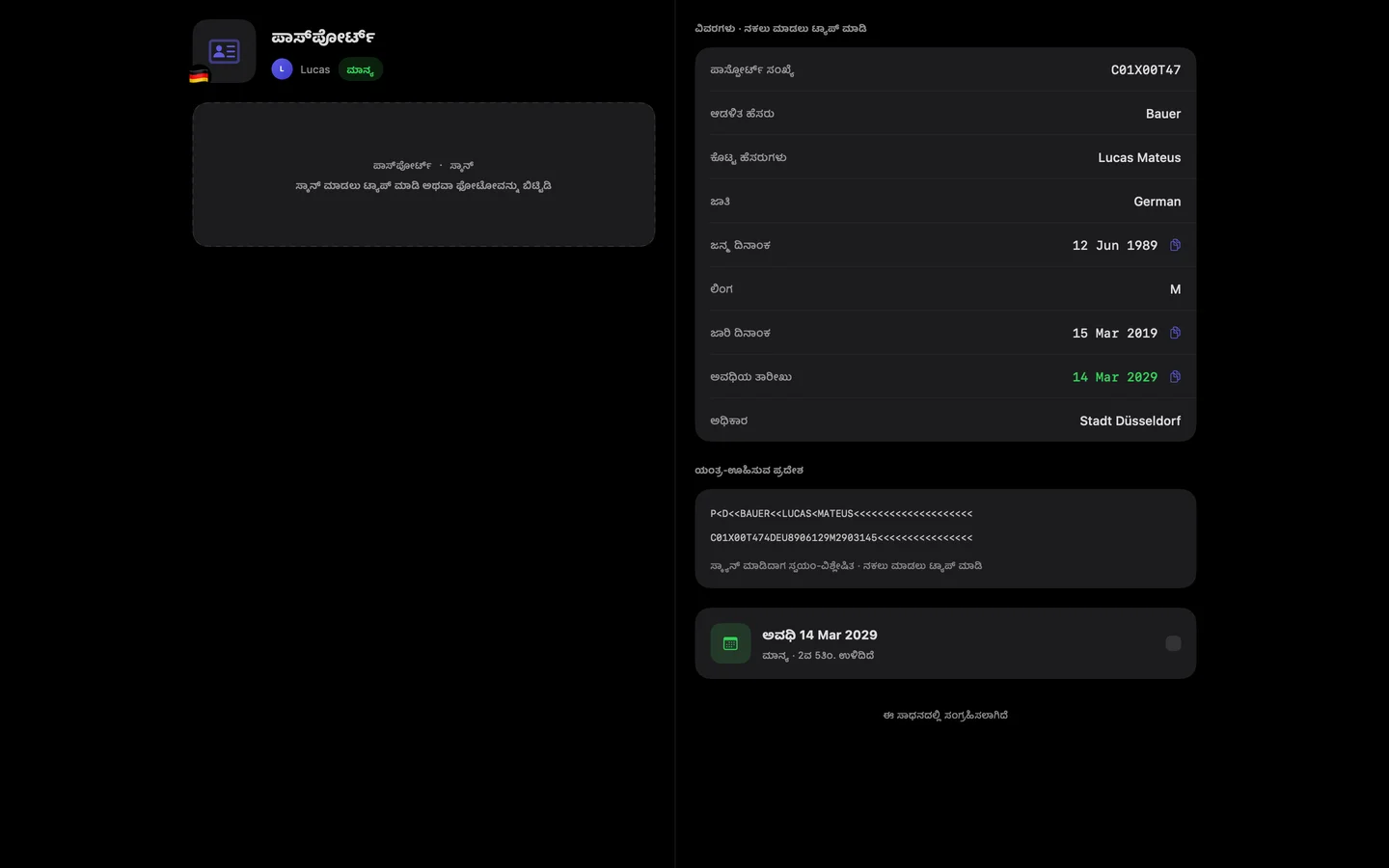Click the nationality value German
Image resolution: width=1389 pixels, height=868 pixels.
point(1157,202)
